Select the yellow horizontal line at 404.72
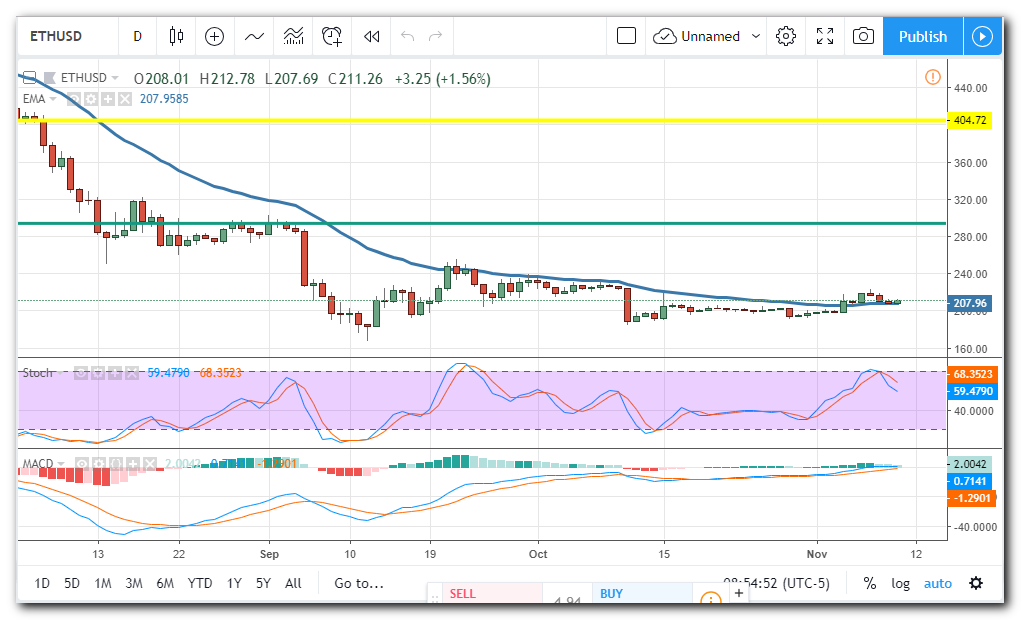This screenshot has height=620, width=1021. click(x=482, y=120)
